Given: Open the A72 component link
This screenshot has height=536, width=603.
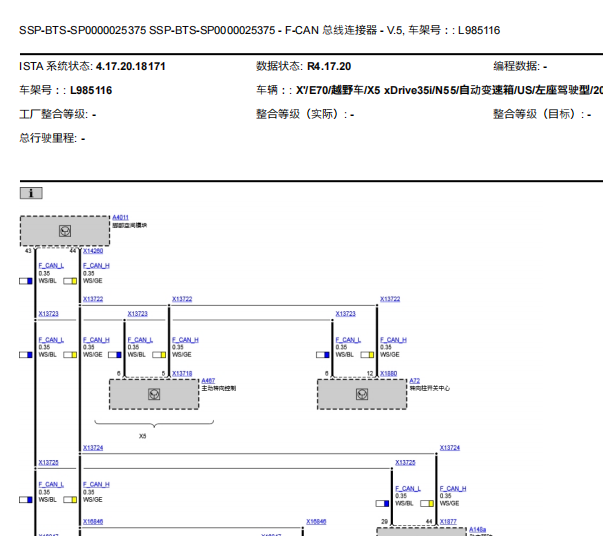Looking at the screenshot, I should [x=415, y=381].
